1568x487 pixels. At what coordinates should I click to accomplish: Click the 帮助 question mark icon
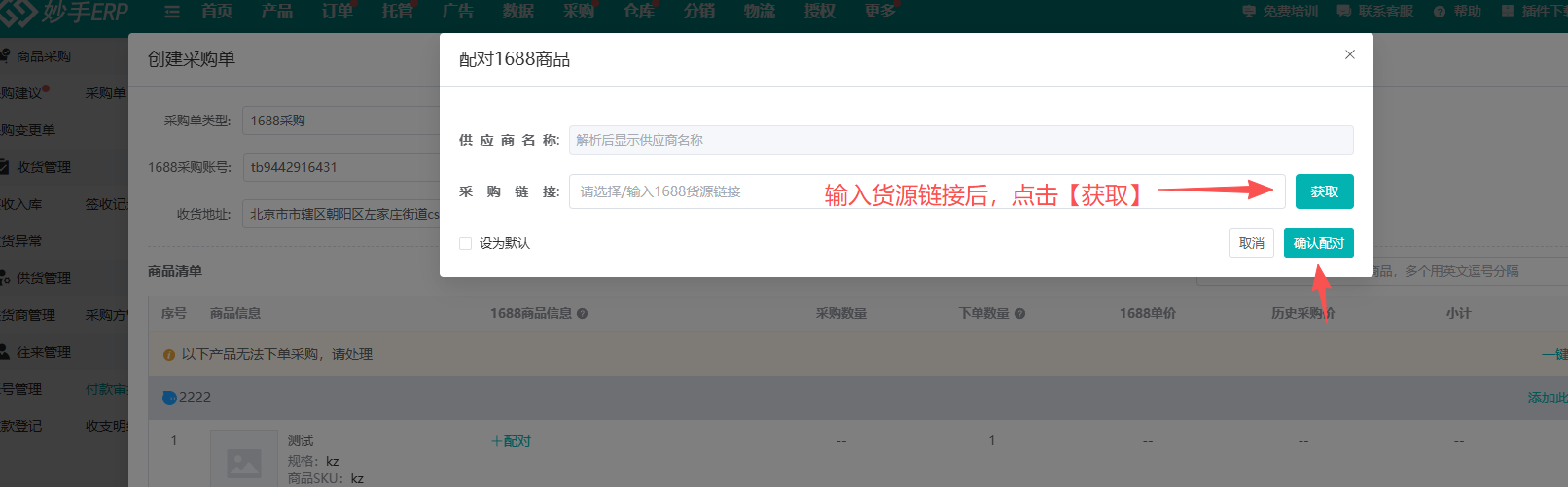(x=1440, y=12)
